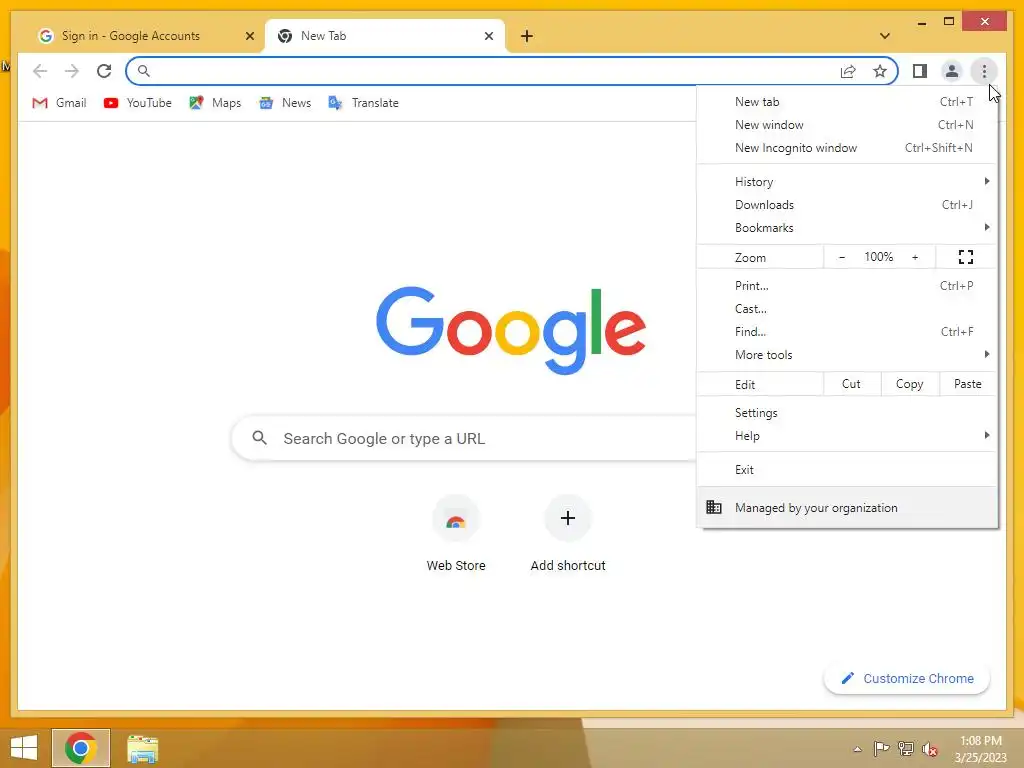The width and height of the screenshot is (1024, 768).
Task: Open Downloads from the menu
Action: click(x=847, y=204)
